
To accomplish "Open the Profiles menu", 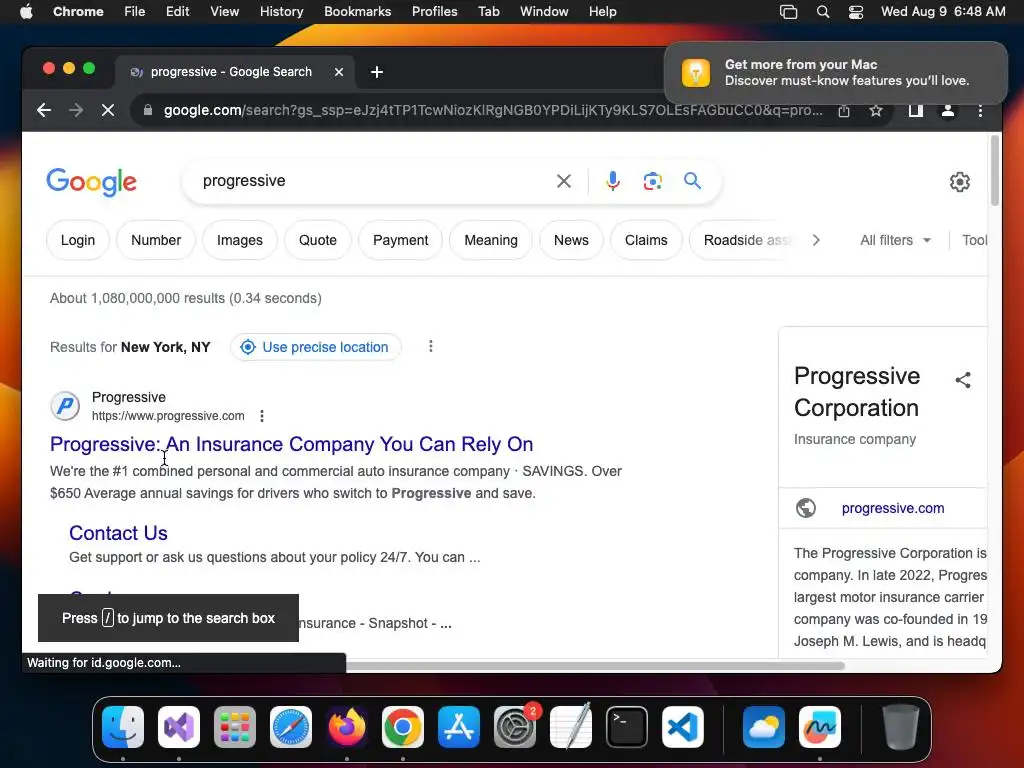I will pyautogui.click(x=434, y=12).
